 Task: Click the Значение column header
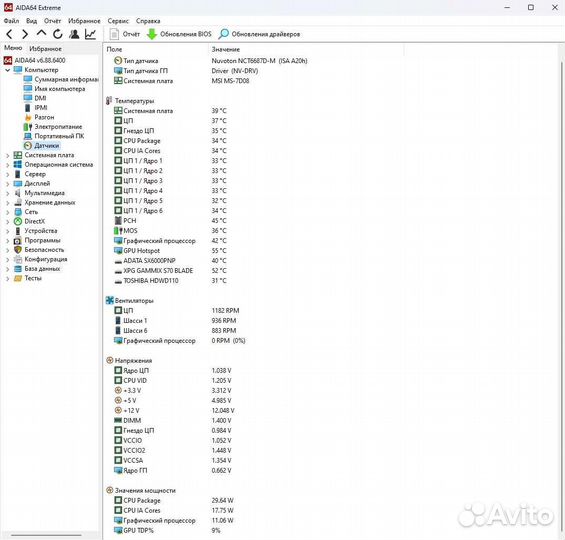(226, 49)
